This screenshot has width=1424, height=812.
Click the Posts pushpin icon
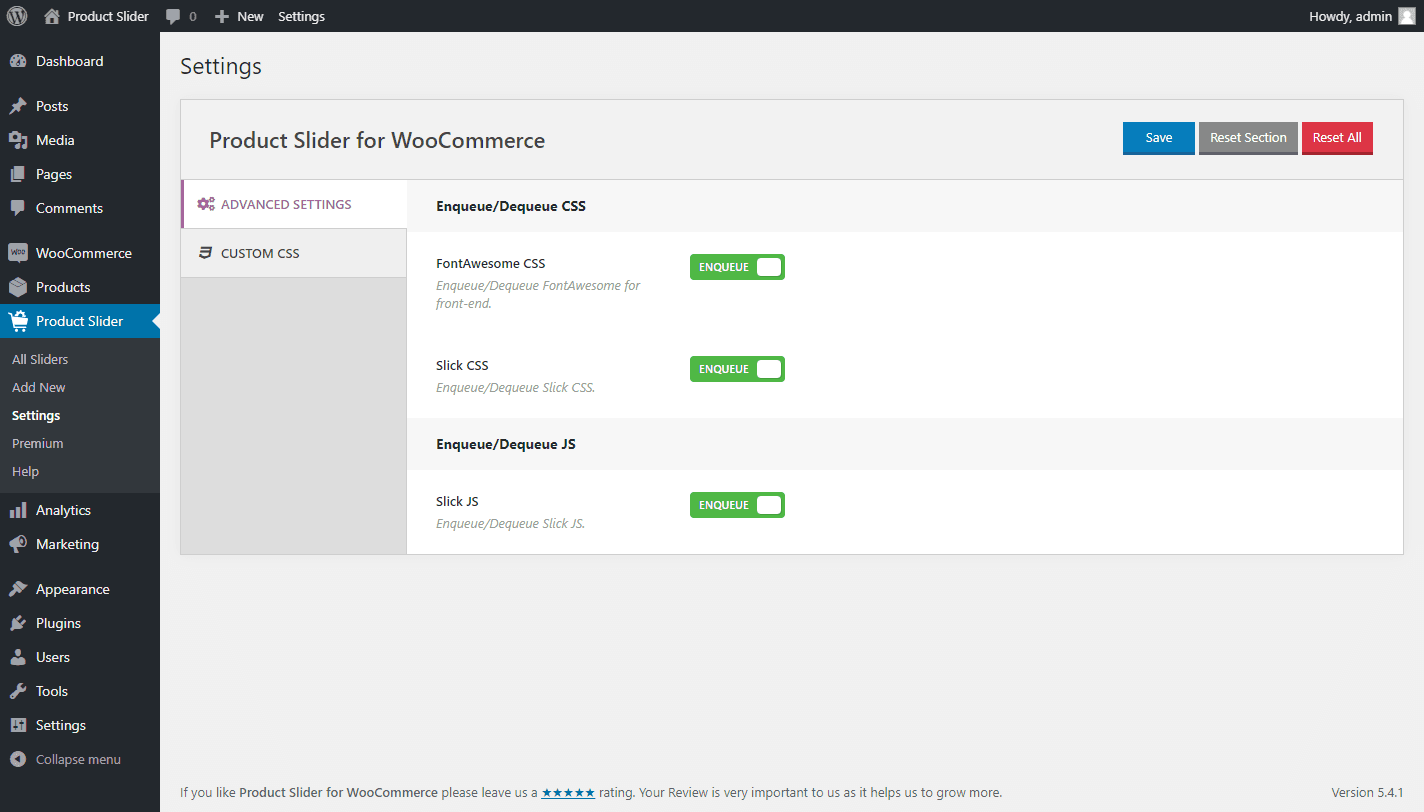click(18, 106)
